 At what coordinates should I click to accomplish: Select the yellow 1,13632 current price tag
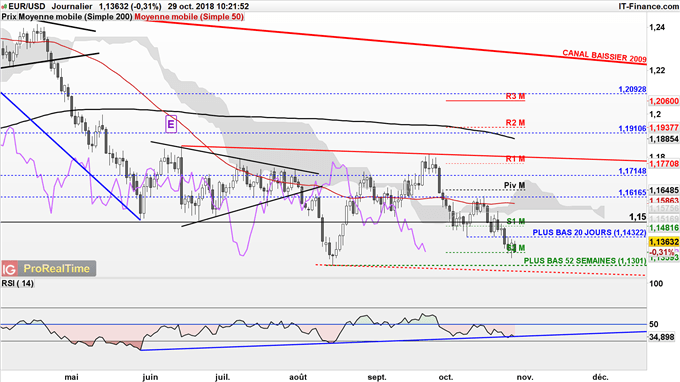pos(664,242)
